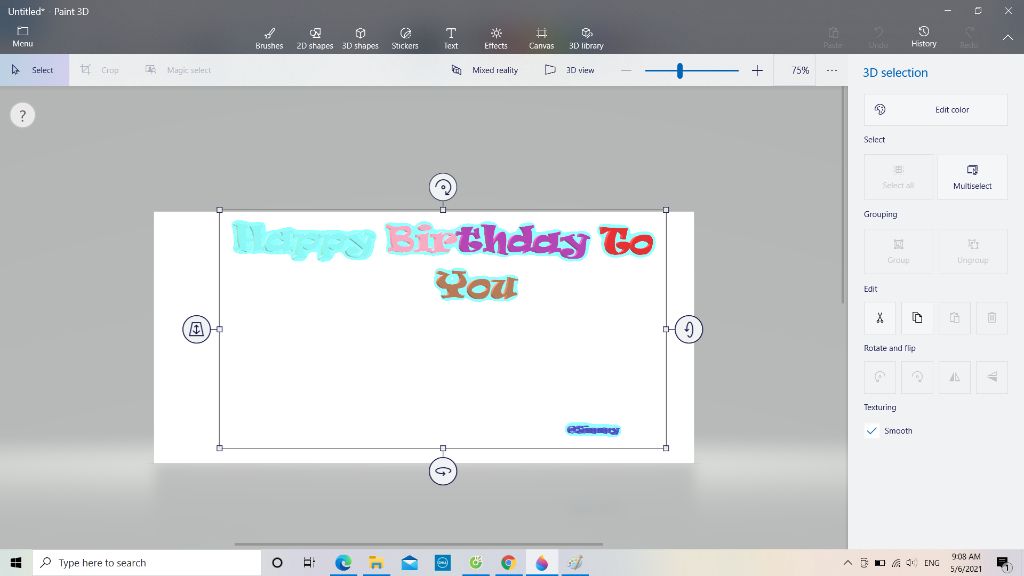Open the 3D shapes panel

point(359,37)
